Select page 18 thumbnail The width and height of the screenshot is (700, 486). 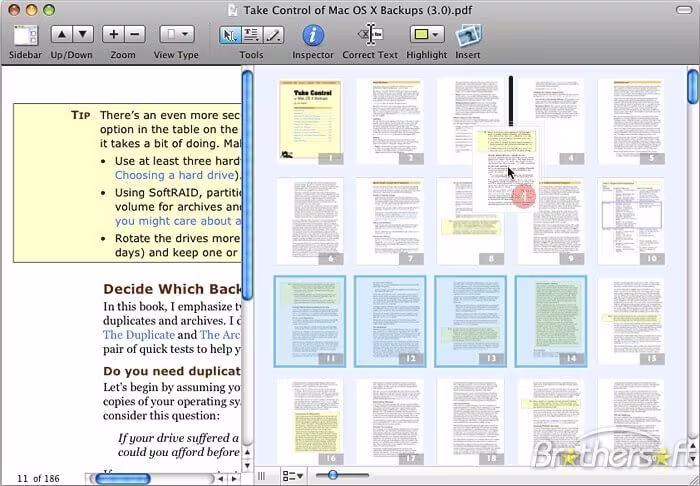click(x=471, y=421)
